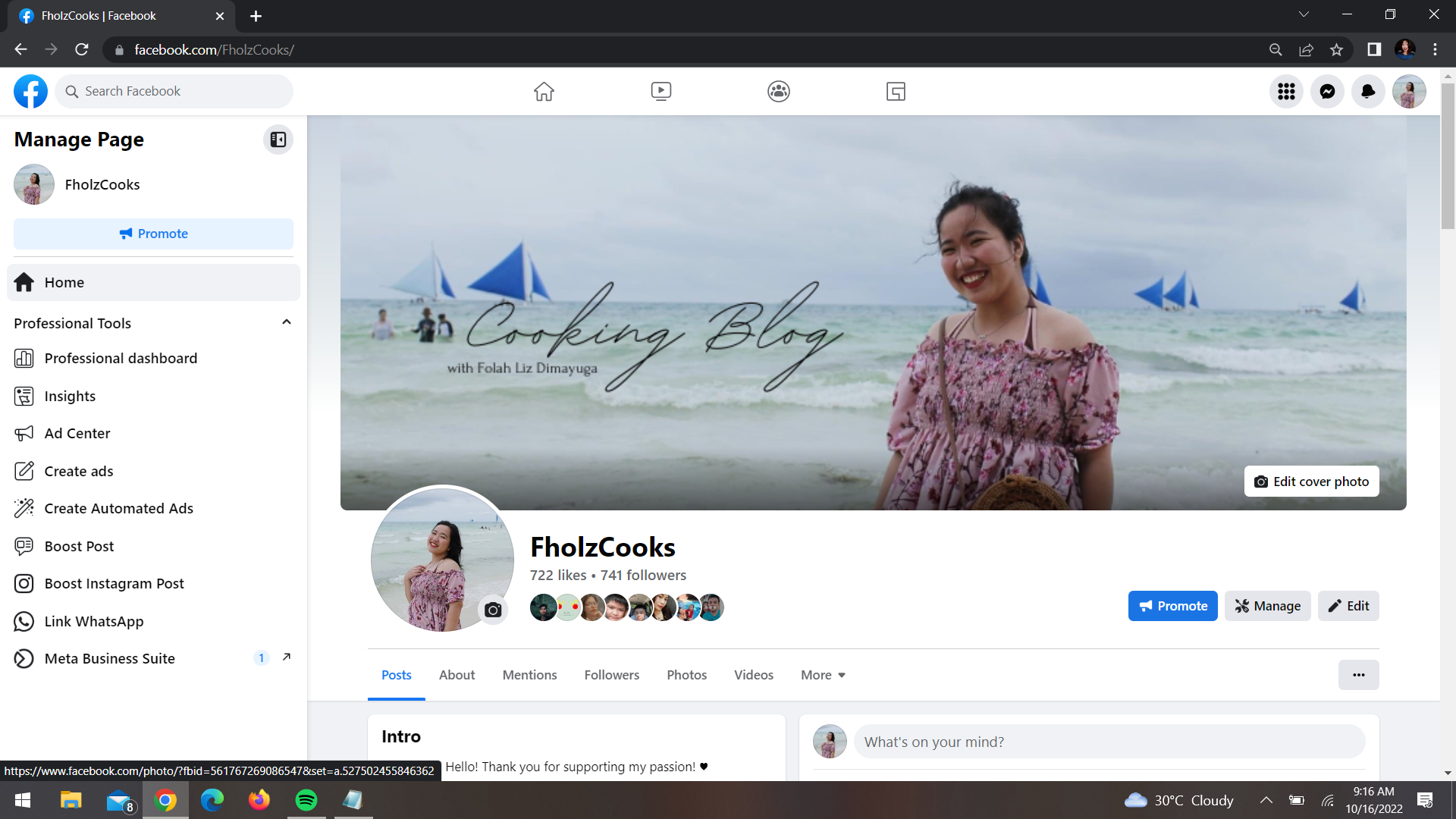Image resolution: width=1456 pixels, height=819 pixels.
Task: Expand the More tab dropdown
Action: (x=823, y=675)
